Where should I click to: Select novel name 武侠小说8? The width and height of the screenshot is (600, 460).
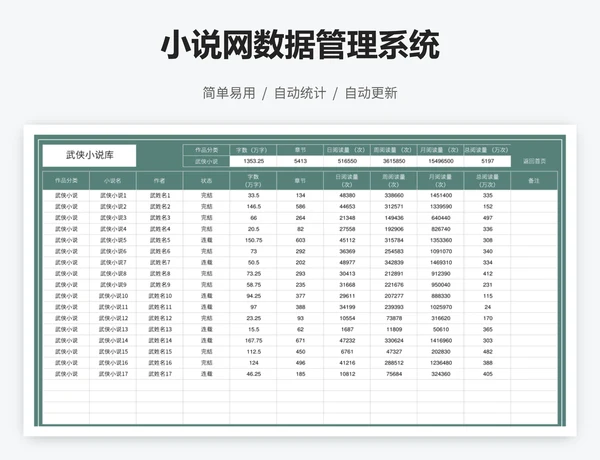pyautogui.click(x=113, y=274)
